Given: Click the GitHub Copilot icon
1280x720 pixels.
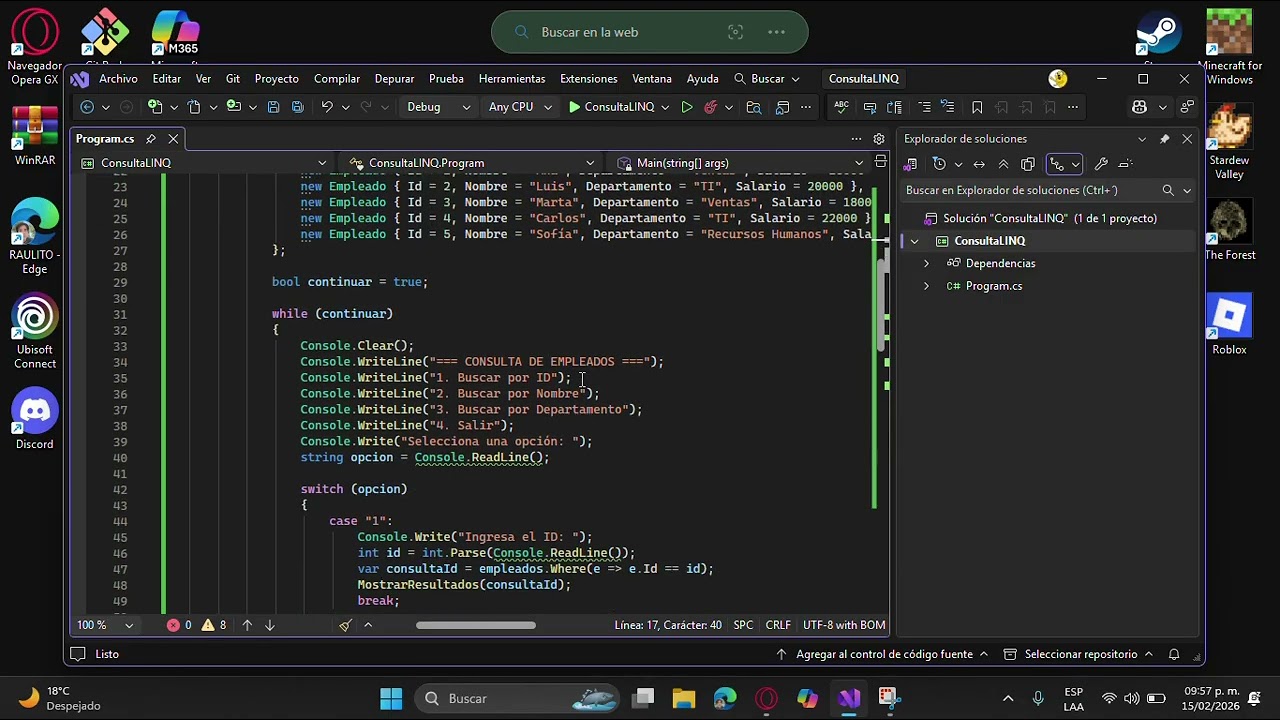Looking at the screenshot, I should [x=1139, y=107].
